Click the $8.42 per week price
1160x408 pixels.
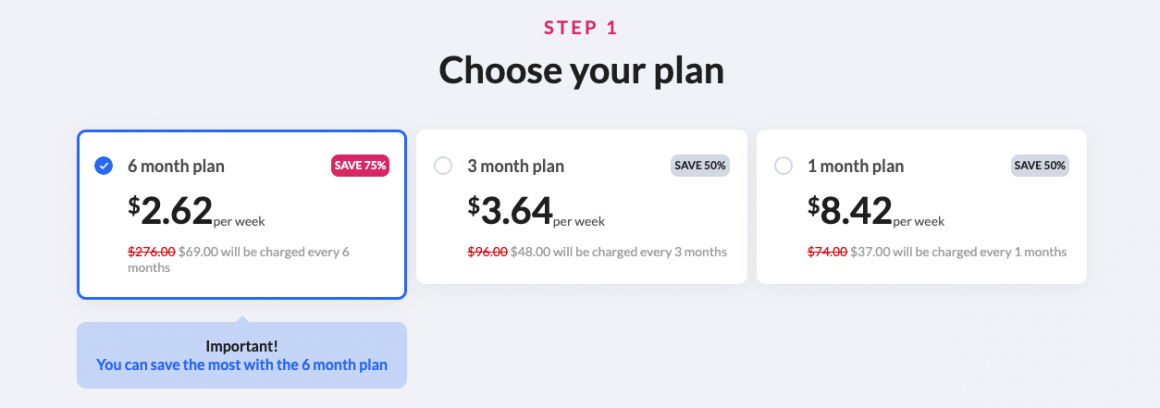tap(876, 211)
